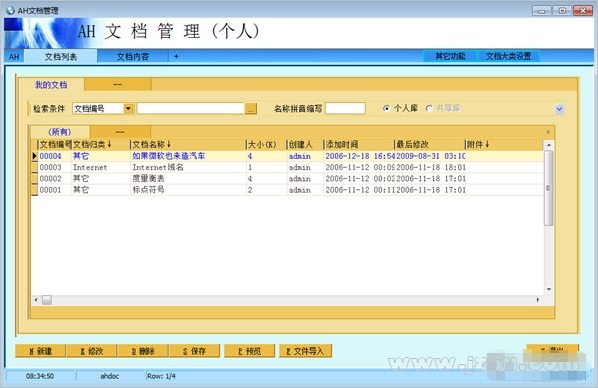Click the + tab to add
Image resolution: width=598 pixels, height=388 pixels.
tap(176, 56)
